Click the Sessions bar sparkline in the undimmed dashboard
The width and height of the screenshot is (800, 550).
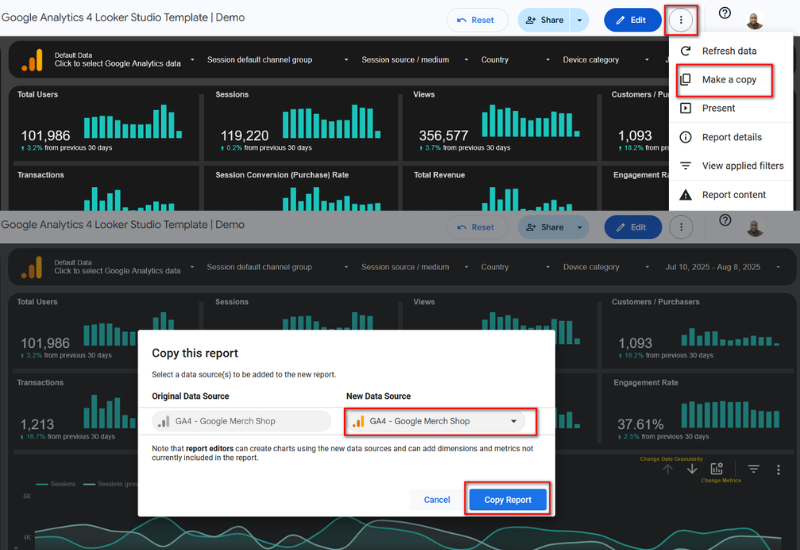click(332, 121)
